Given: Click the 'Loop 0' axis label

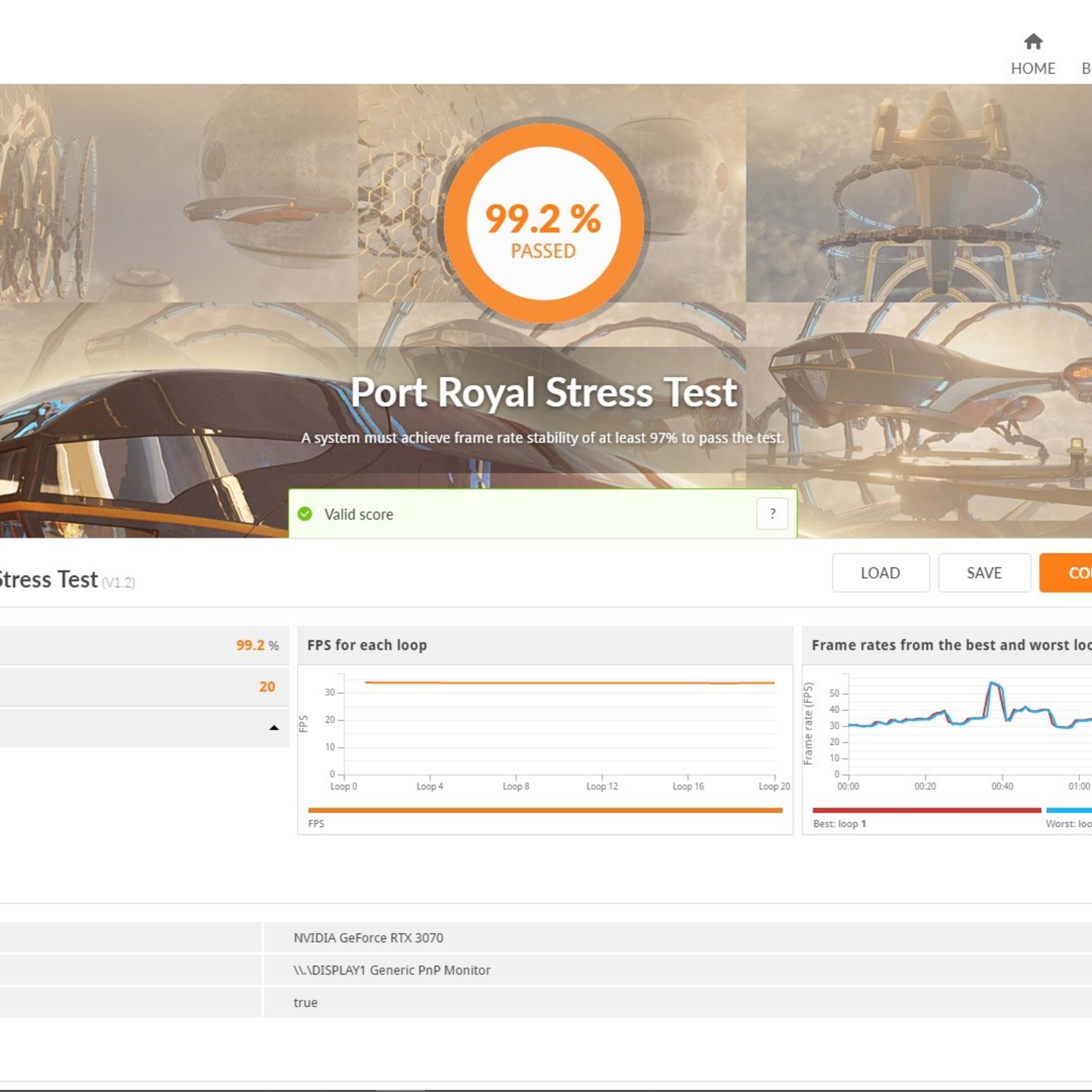Looking at the screenshot, I should [344, 786].
